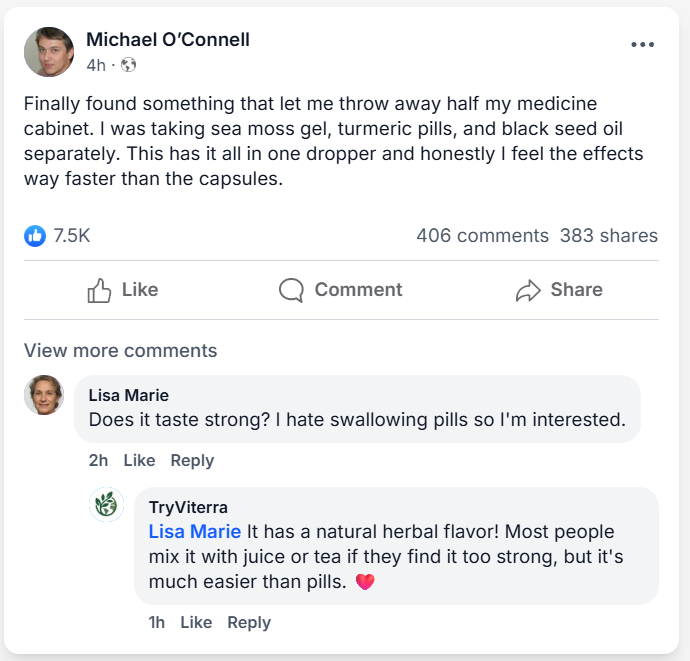This screenshot has height=661, width=690.
Task: Like the post with the thumbs-up button
Action: click(123, 290)
